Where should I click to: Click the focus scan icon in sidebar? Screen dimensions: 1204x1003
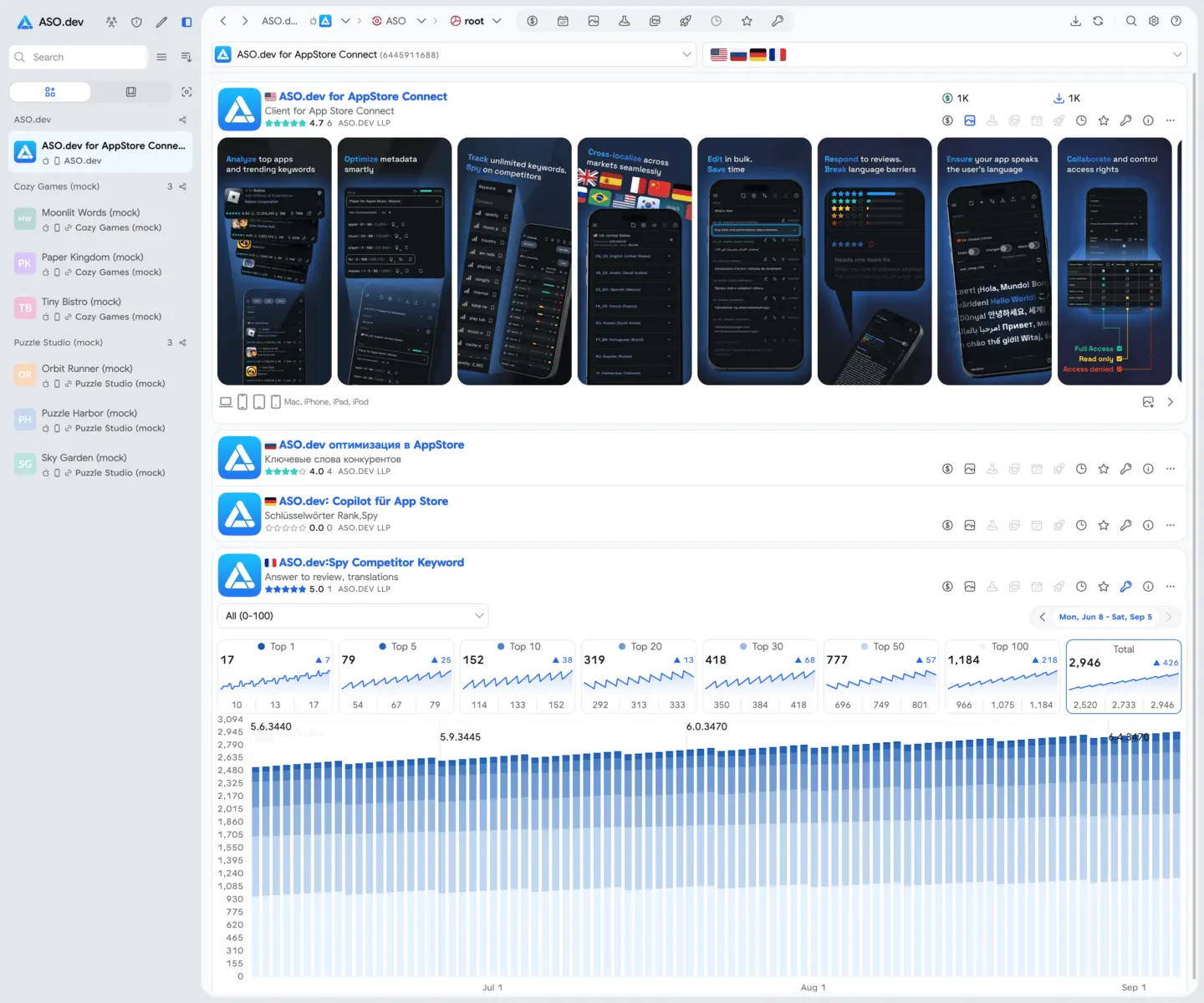186,92
